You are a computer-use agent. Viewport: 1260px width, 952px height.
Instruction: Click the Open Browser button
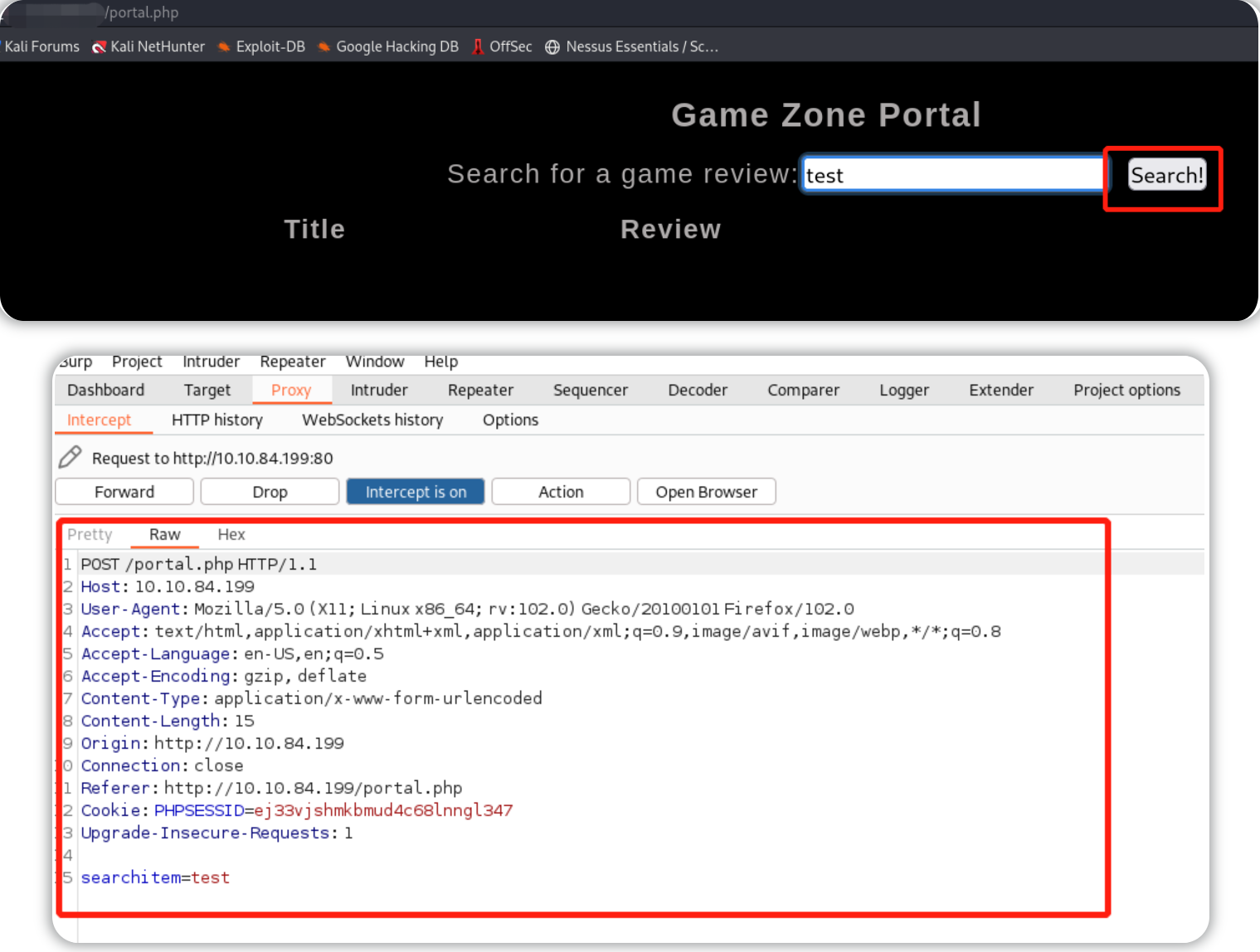(707, 492)
